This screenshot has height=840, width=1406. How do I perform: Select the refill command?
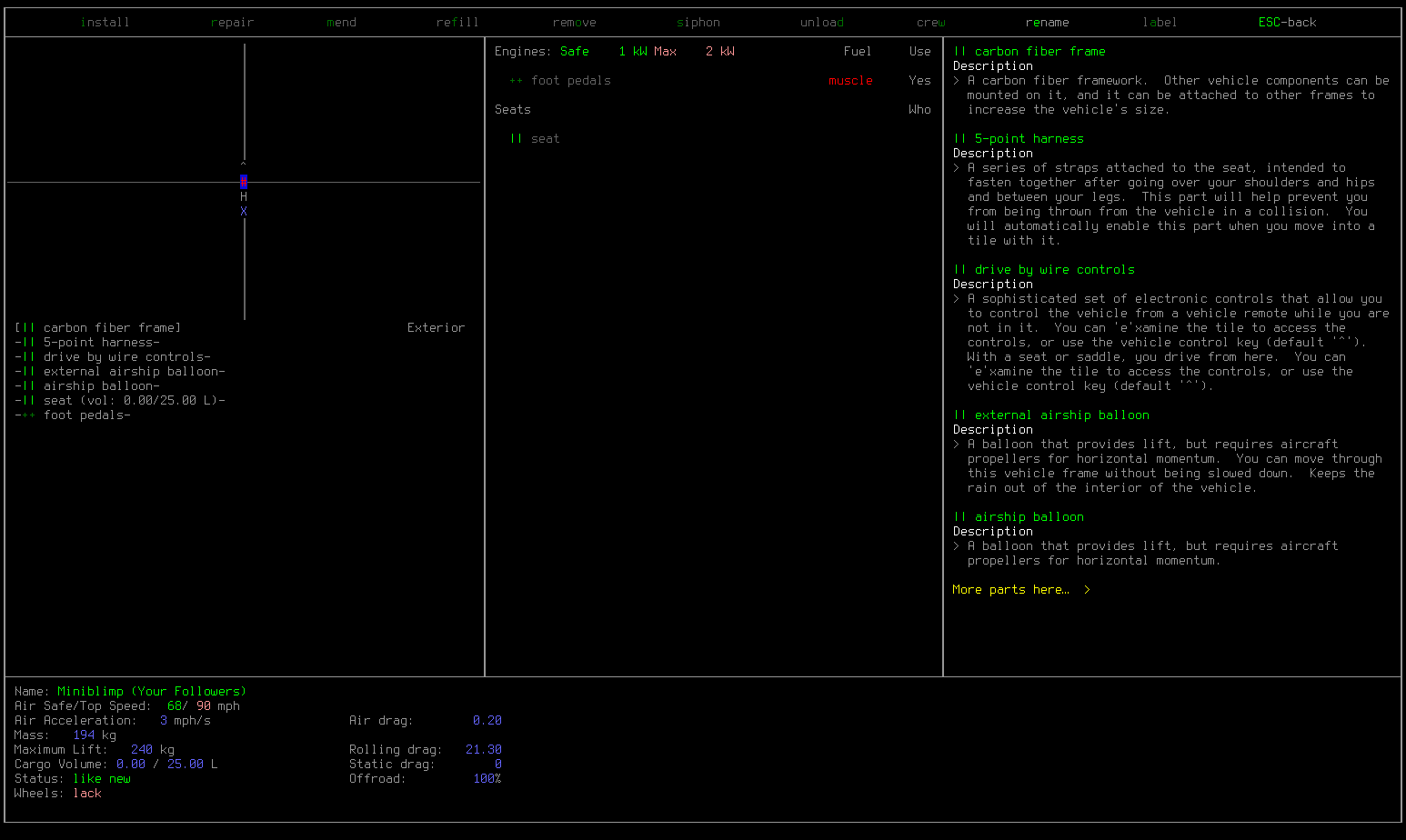coord(457,23)
